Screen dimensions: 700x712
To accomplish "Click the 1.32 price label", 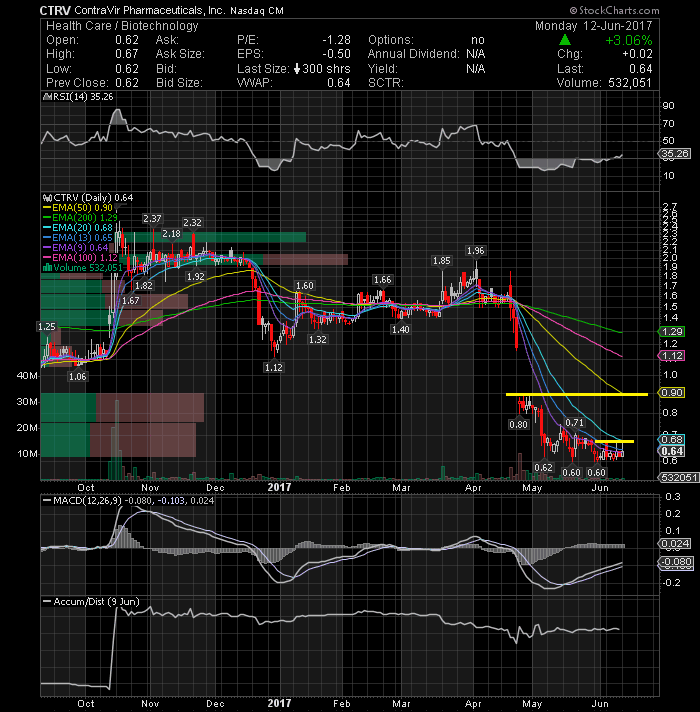I will pyautogui.click(x=317, y=340).
